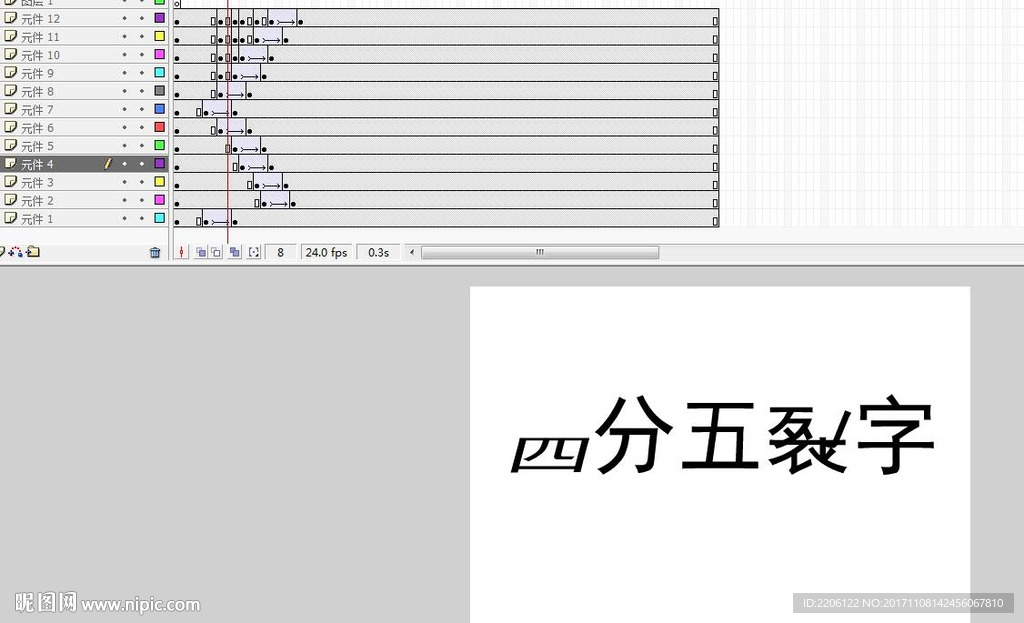Image resolution: width=1024 pixels, height=623 pixels.
Task: Select the 裂 character on the stage
Action: point(808,439)
